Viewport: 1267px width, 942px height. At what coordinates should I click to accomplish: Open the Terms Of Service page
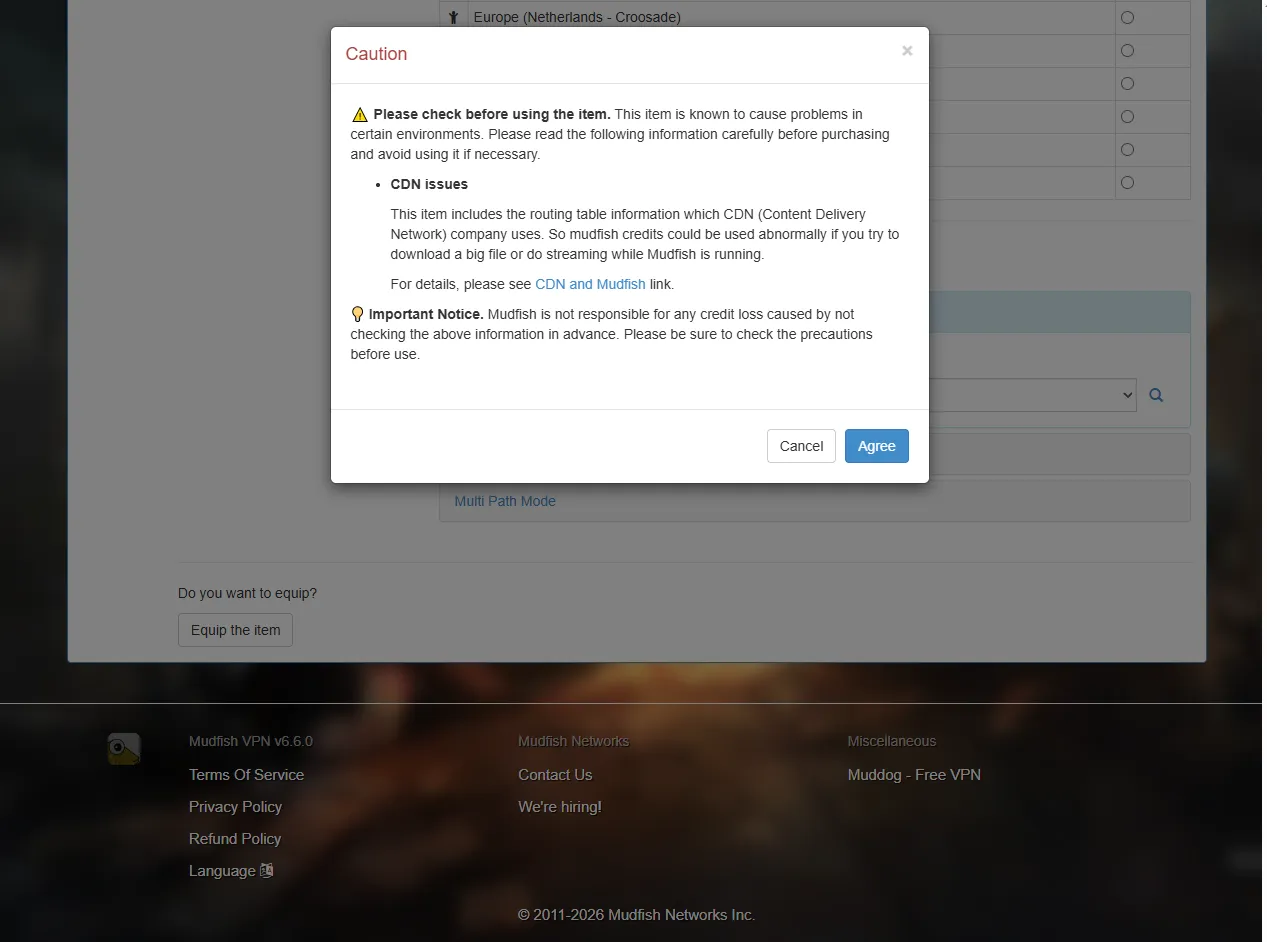pos(246,775)
